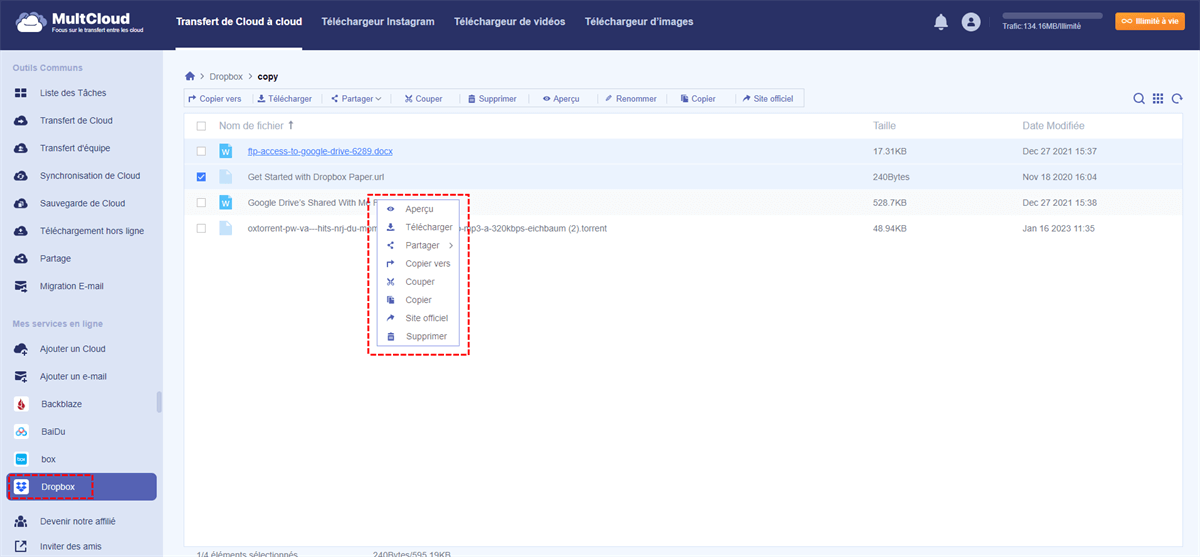Check the ftp-access-to-google-drive-6289.docx checkbox
1200x557 pixels.
201,151
